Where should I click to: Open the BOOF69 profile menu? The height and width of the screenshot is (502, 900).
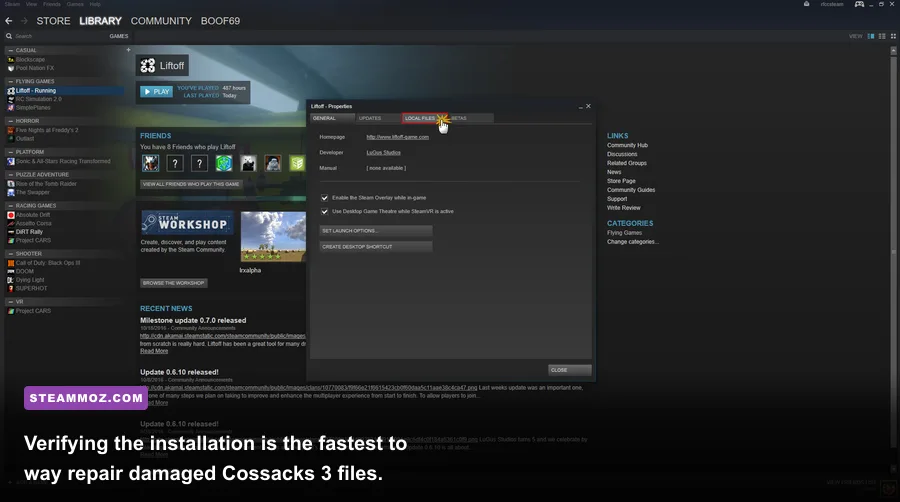coord(220,21)
